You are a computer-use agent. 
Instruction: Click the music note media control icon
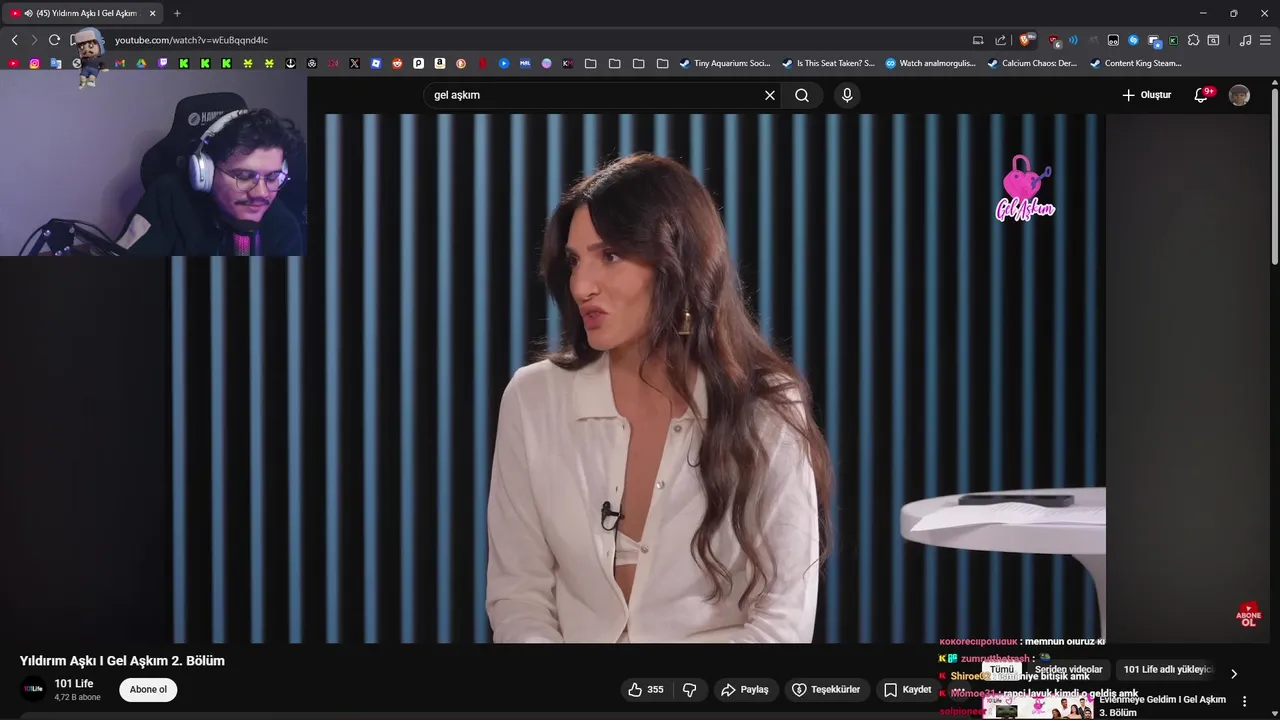[1245, 40]
